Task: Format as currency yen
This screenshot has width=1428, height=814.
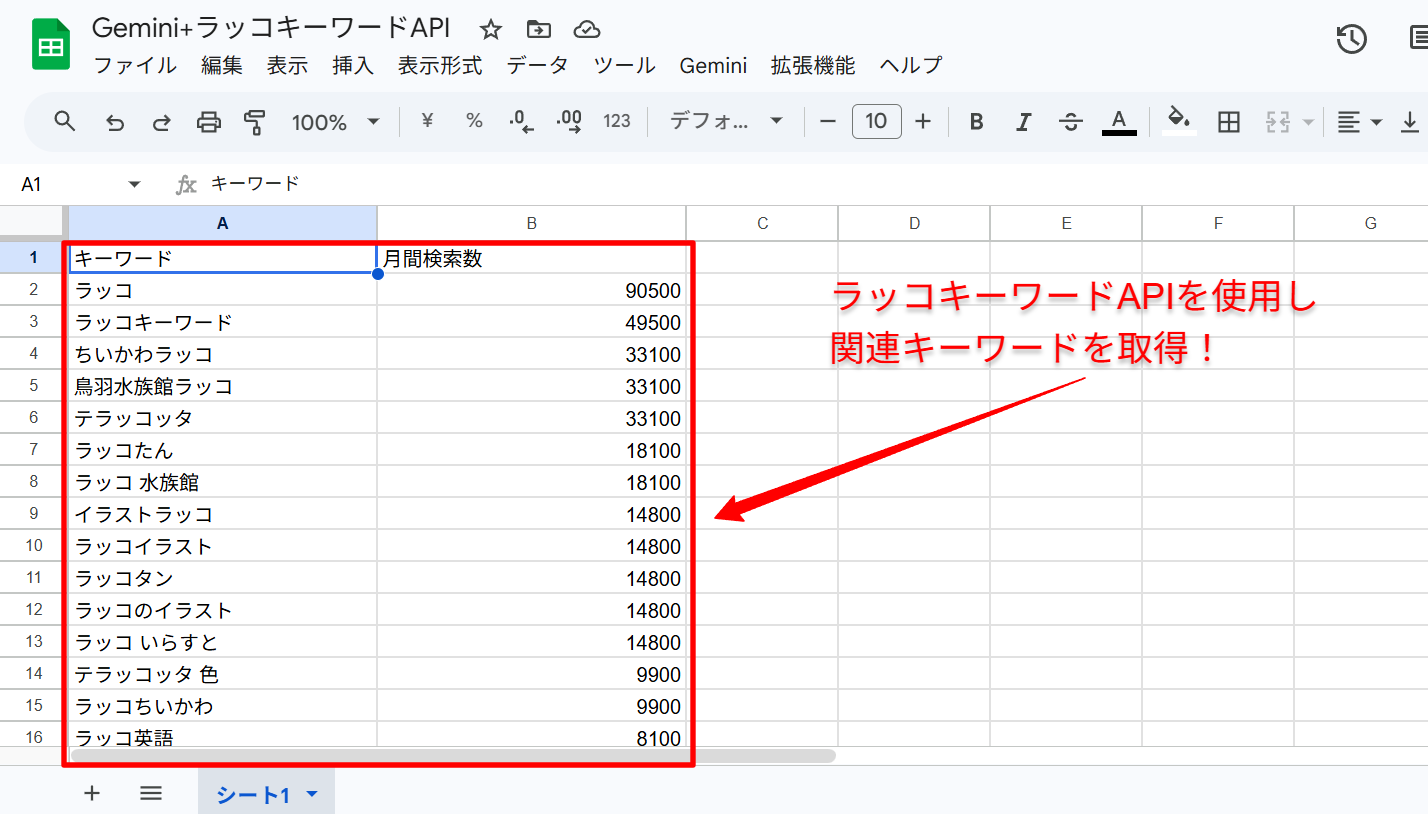Action: click(428, 121)
